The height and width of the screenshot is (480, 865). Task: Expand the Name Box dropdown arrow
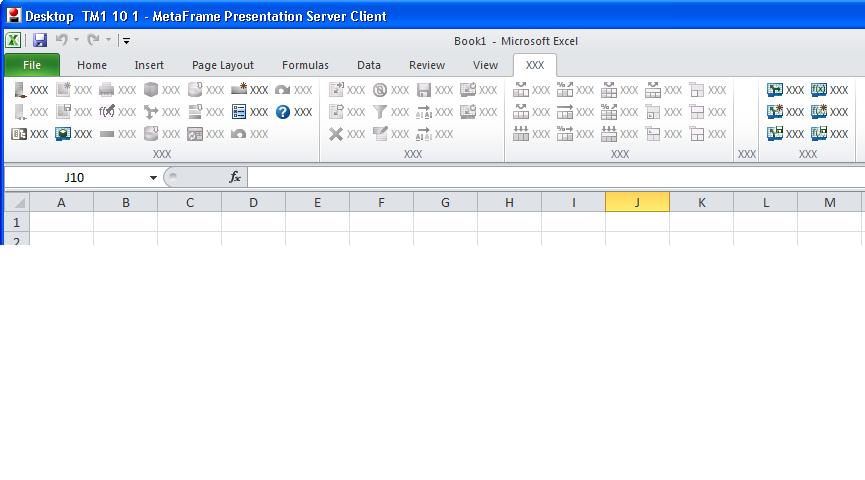(x=153, y=178)
